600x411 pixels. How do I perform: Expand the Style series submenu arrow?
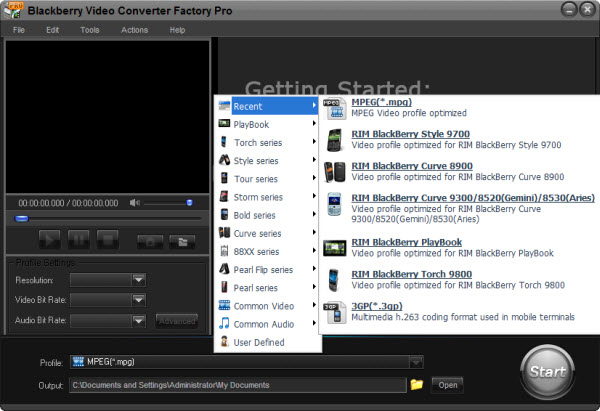click(314, 160)
